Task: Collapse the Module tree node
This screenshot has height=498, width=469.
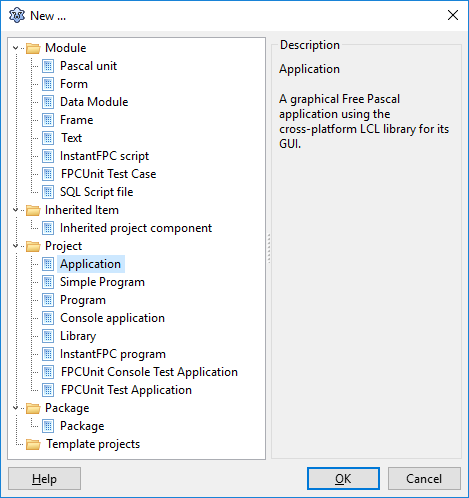Action: (x=15, y=48)
